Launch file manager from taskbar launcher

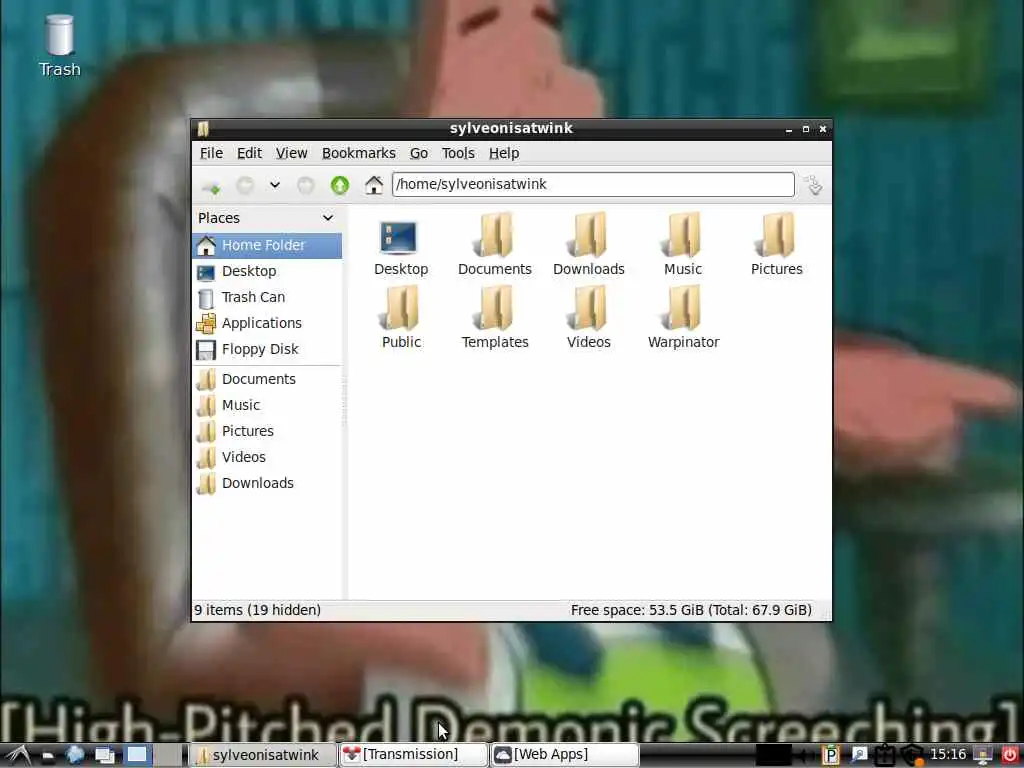[47, 756]
